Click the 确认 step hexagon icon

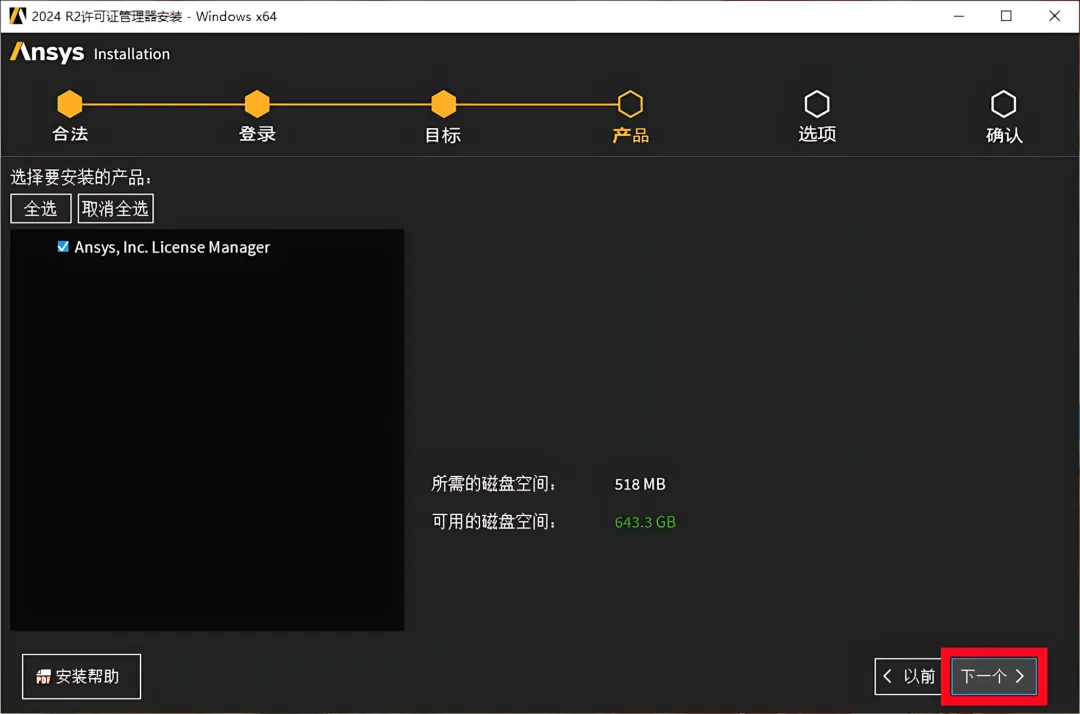click(1004, 104)
